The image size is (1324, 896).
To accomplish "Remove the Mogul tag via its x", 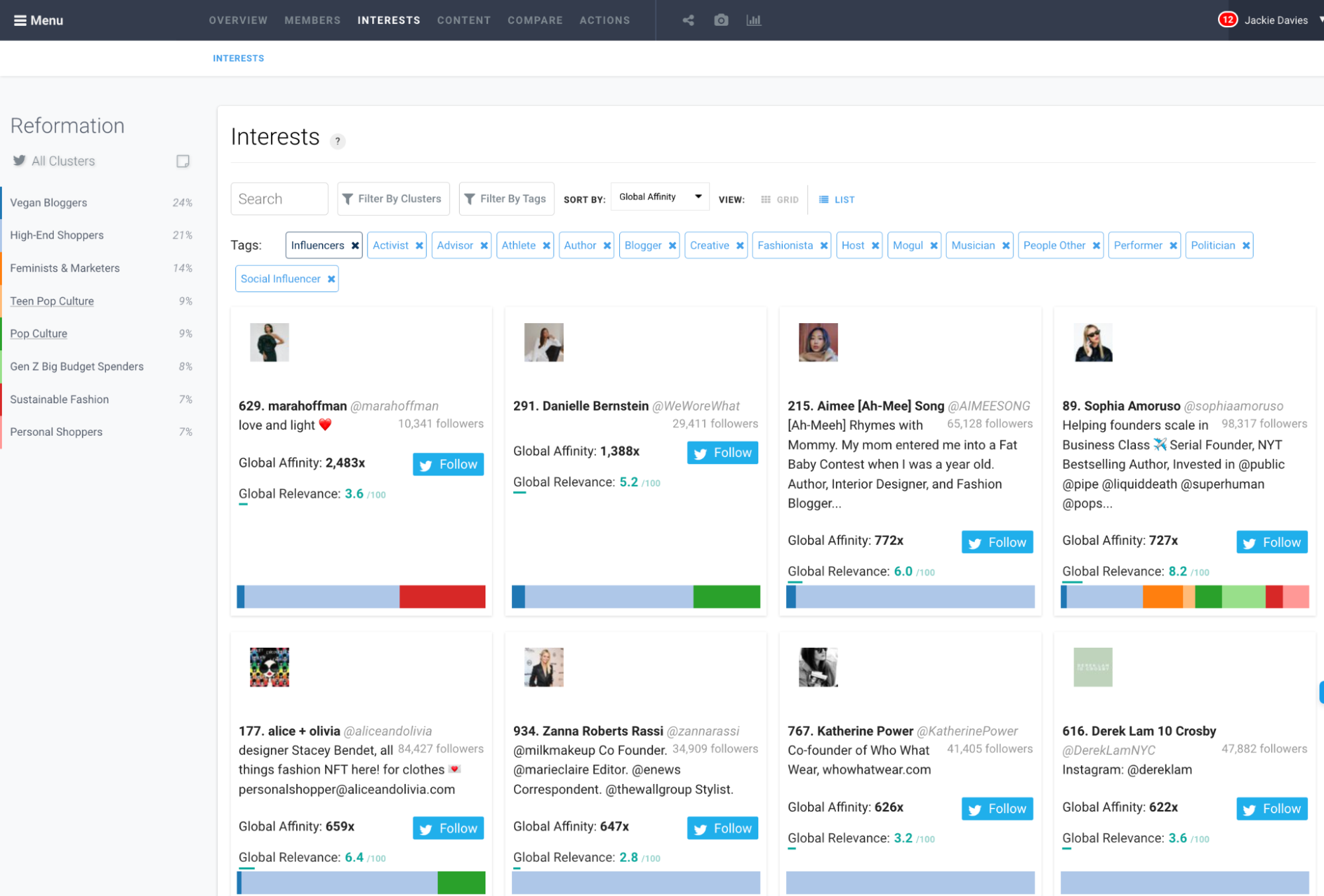I will [x=934, y=246].
